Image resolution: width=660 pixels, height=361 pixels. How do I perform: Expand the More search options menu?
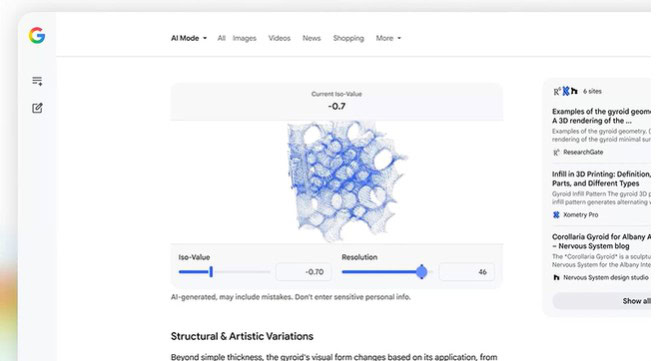click(x=388, y=38)
